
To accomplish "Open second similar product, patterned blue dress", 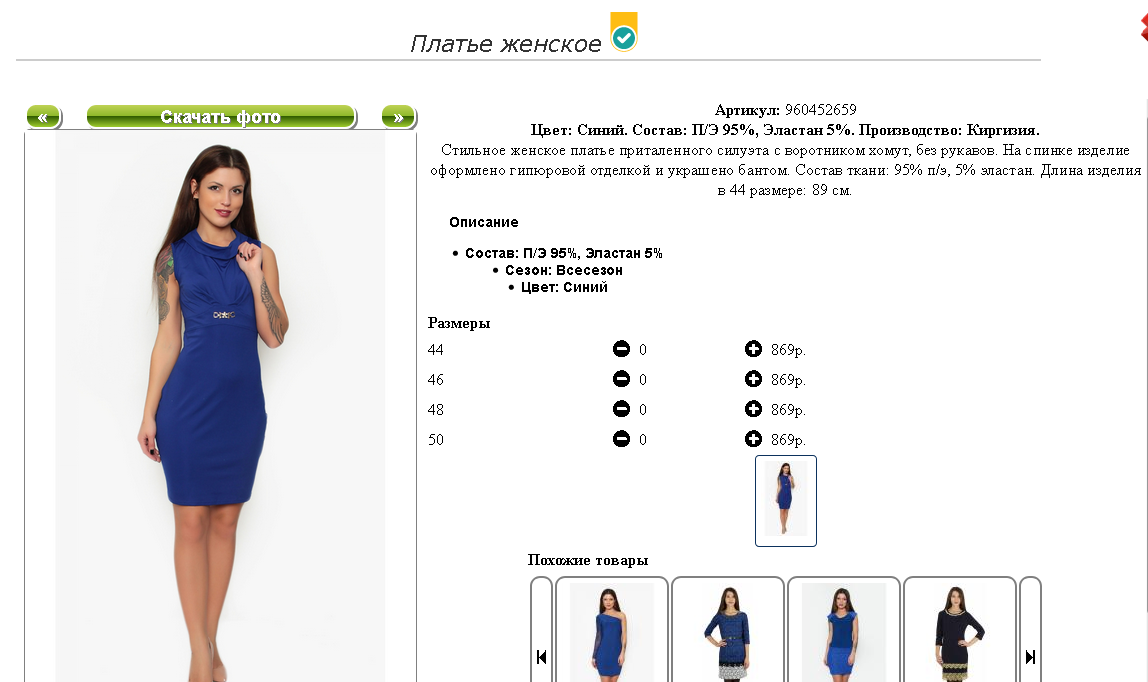I will 728,632.
